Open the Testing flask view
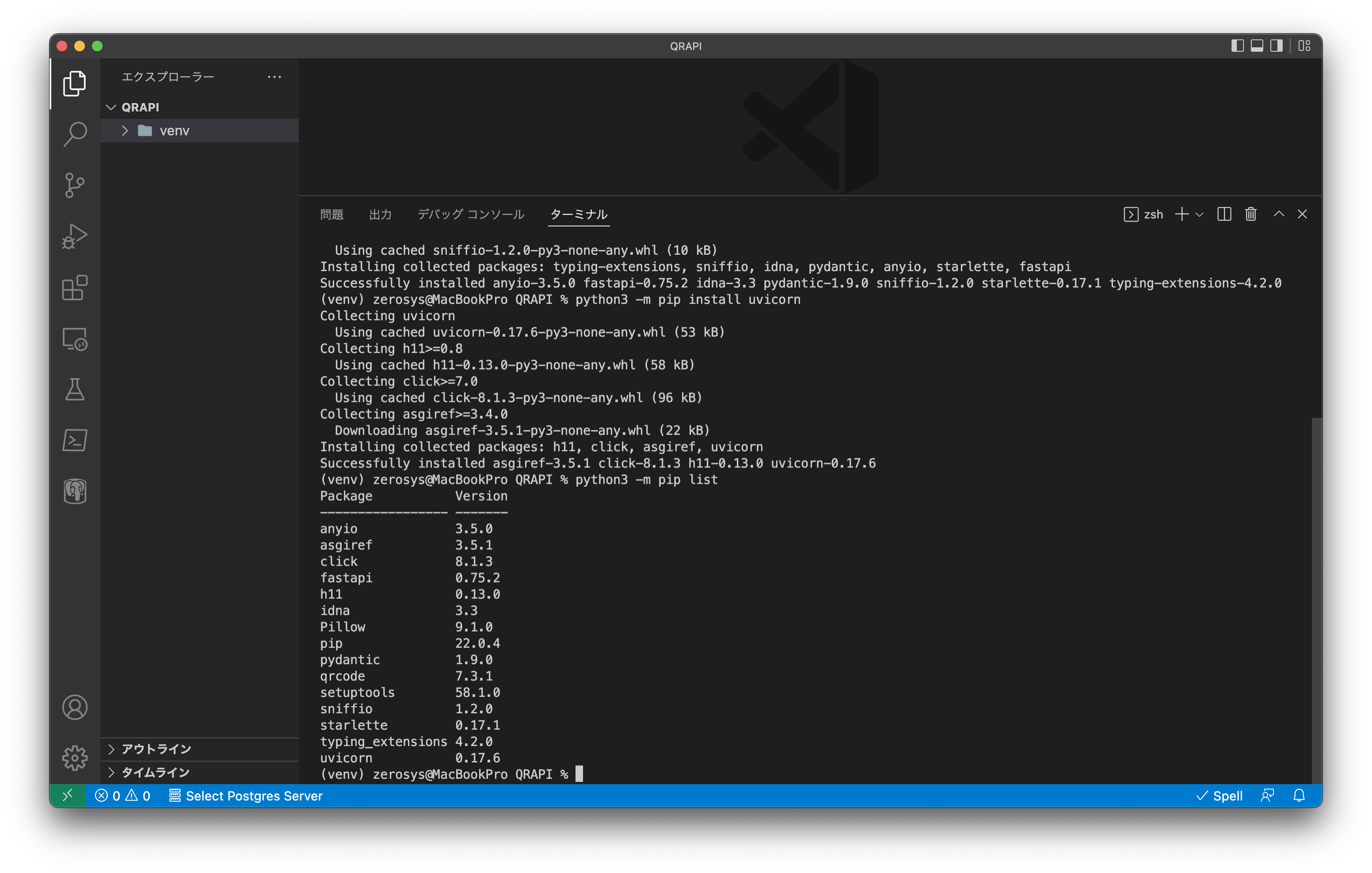The image size is (1372, 873). [75, 390]
